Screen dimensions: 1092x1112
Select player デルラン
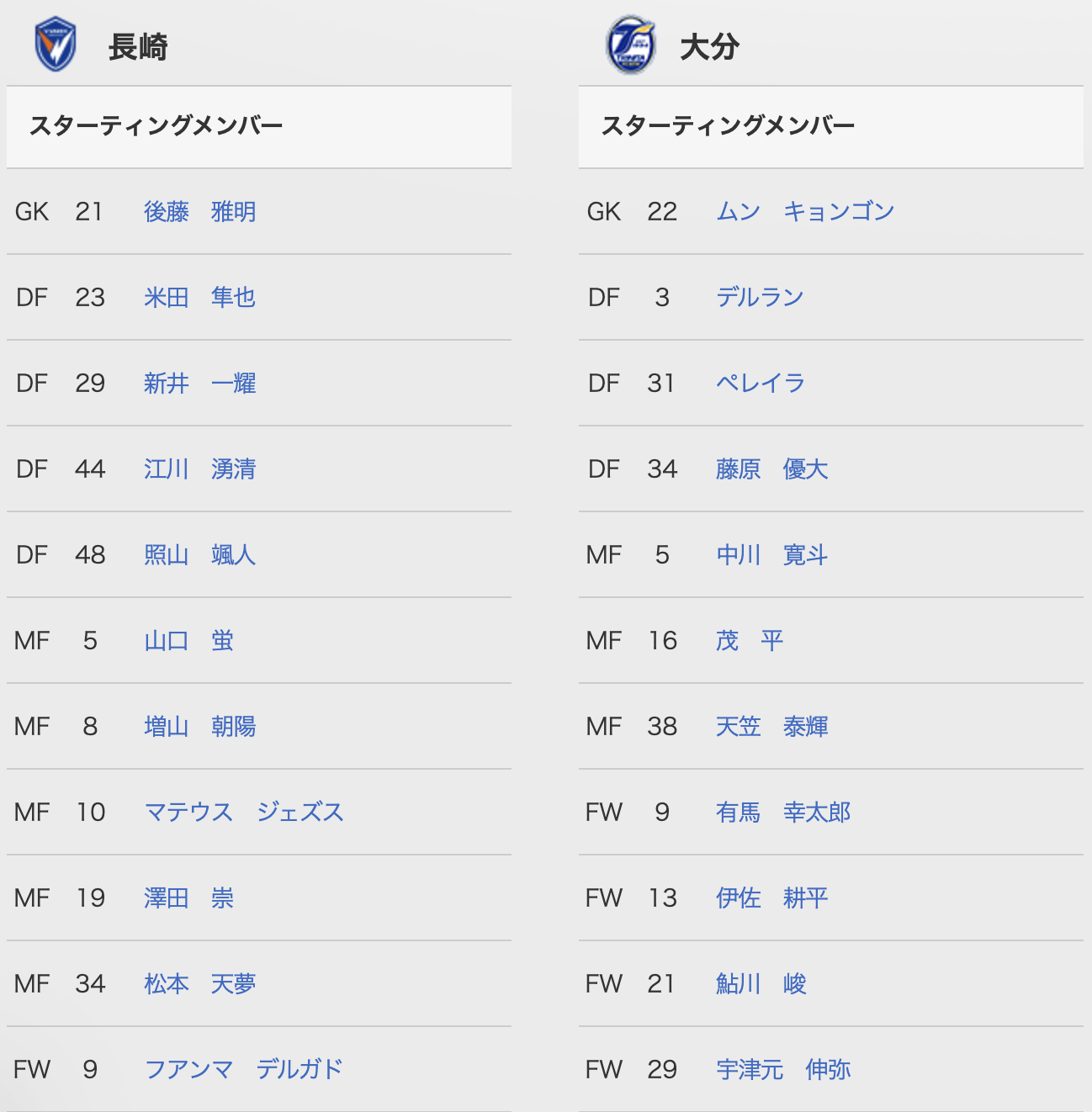pos(761,297)
